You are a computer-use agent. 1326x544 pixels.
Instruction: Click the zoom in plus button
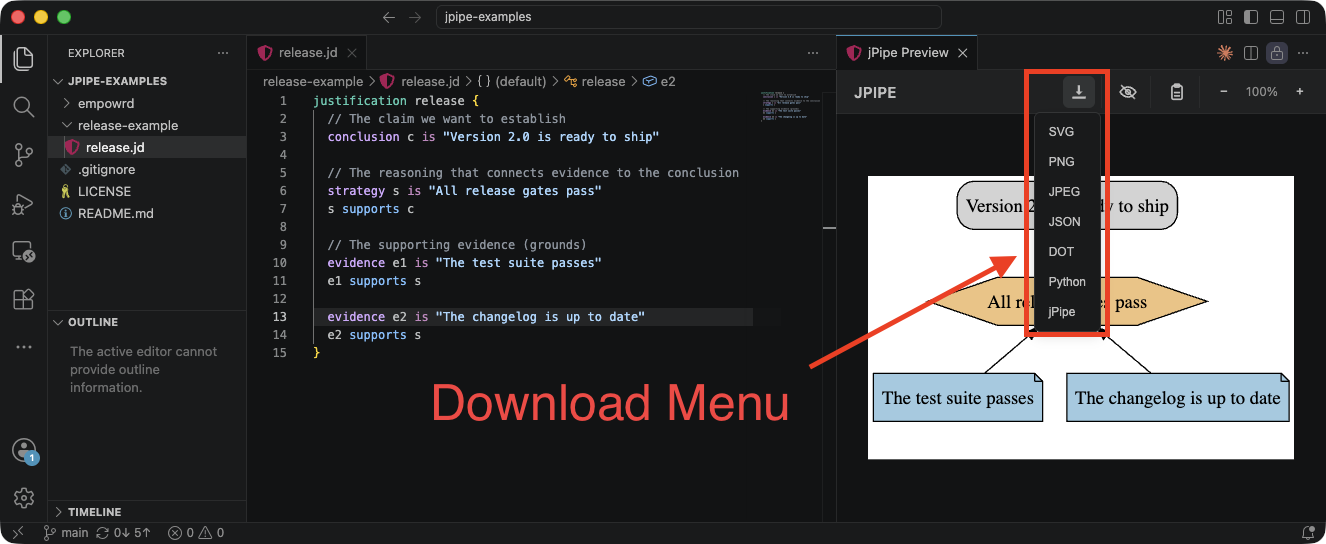tap(1300, 92)
